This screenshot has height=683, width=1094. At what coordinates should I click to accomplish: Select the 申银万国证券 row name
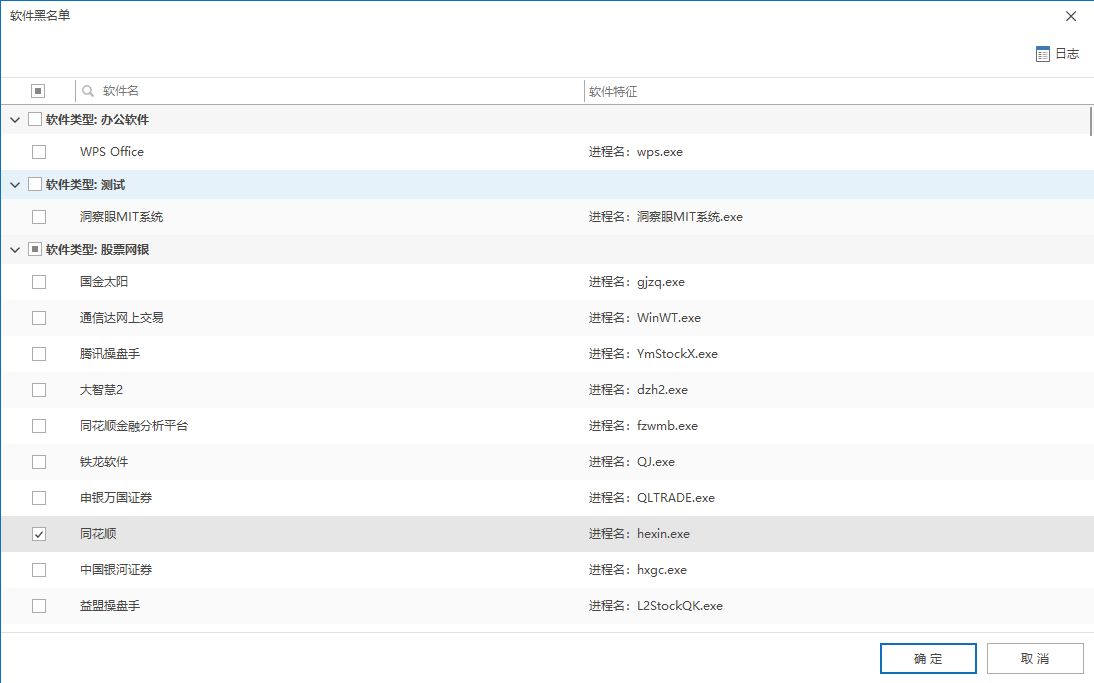[116, 497]
